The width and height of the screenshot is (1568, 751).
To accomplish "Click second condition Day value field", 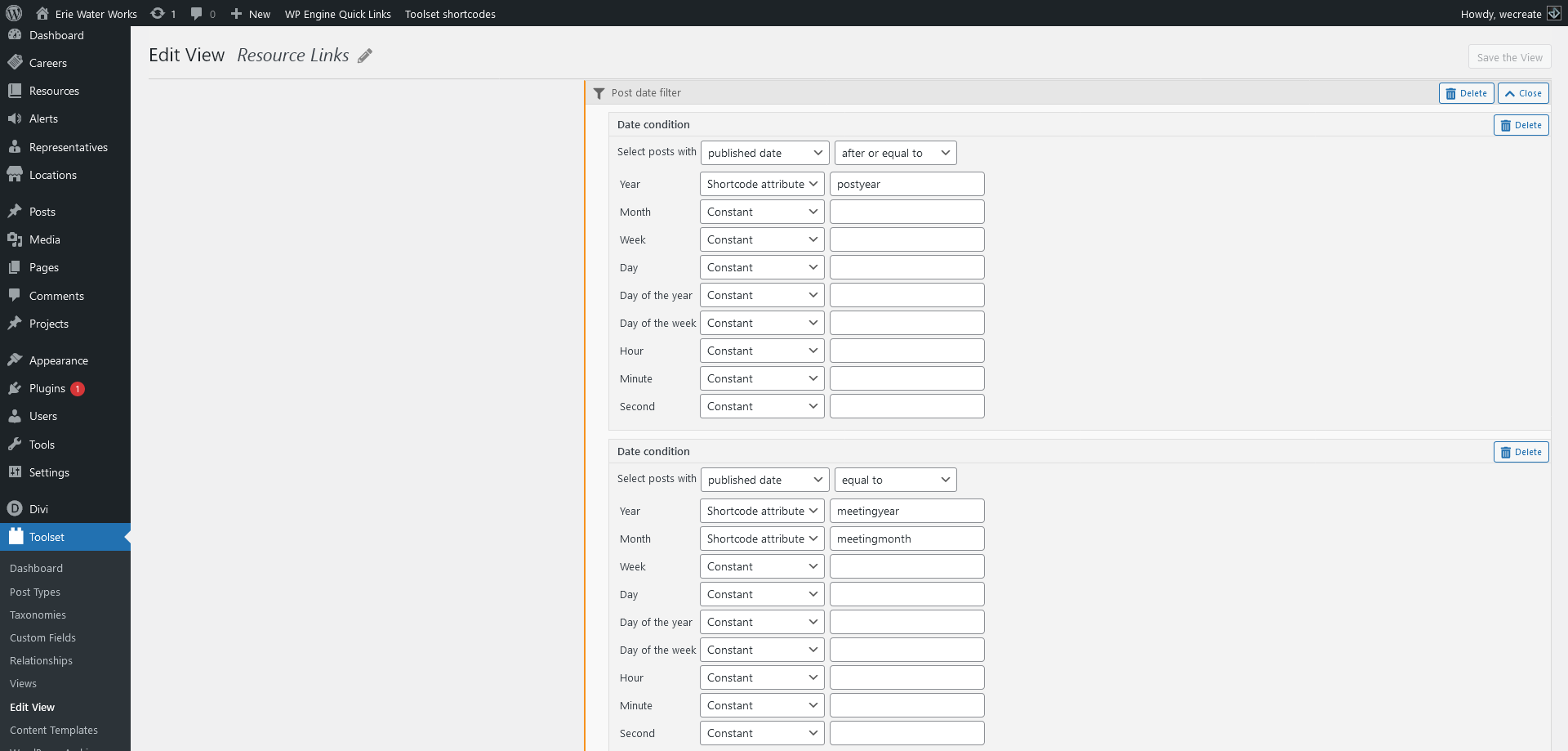I will pyautogui.click(x=906, y=594).
